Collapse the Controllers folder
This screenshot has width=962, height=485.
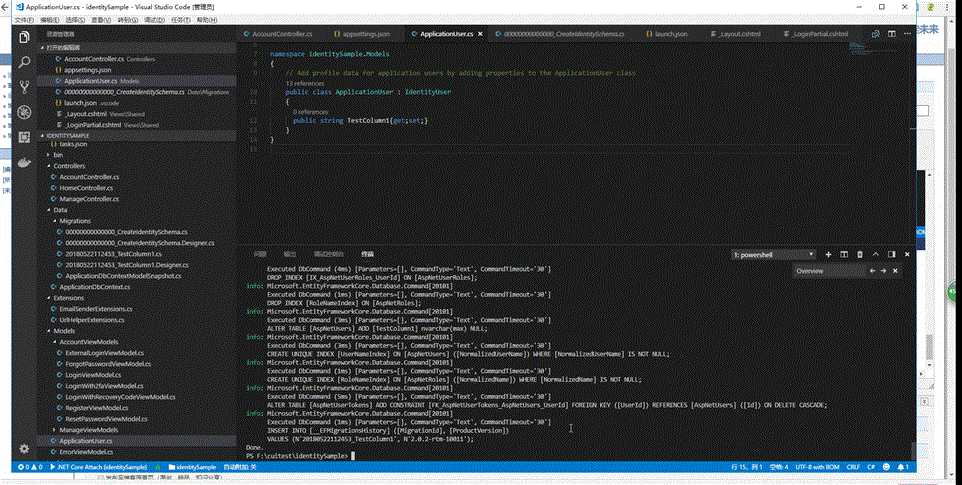click(x=69, y=166)
